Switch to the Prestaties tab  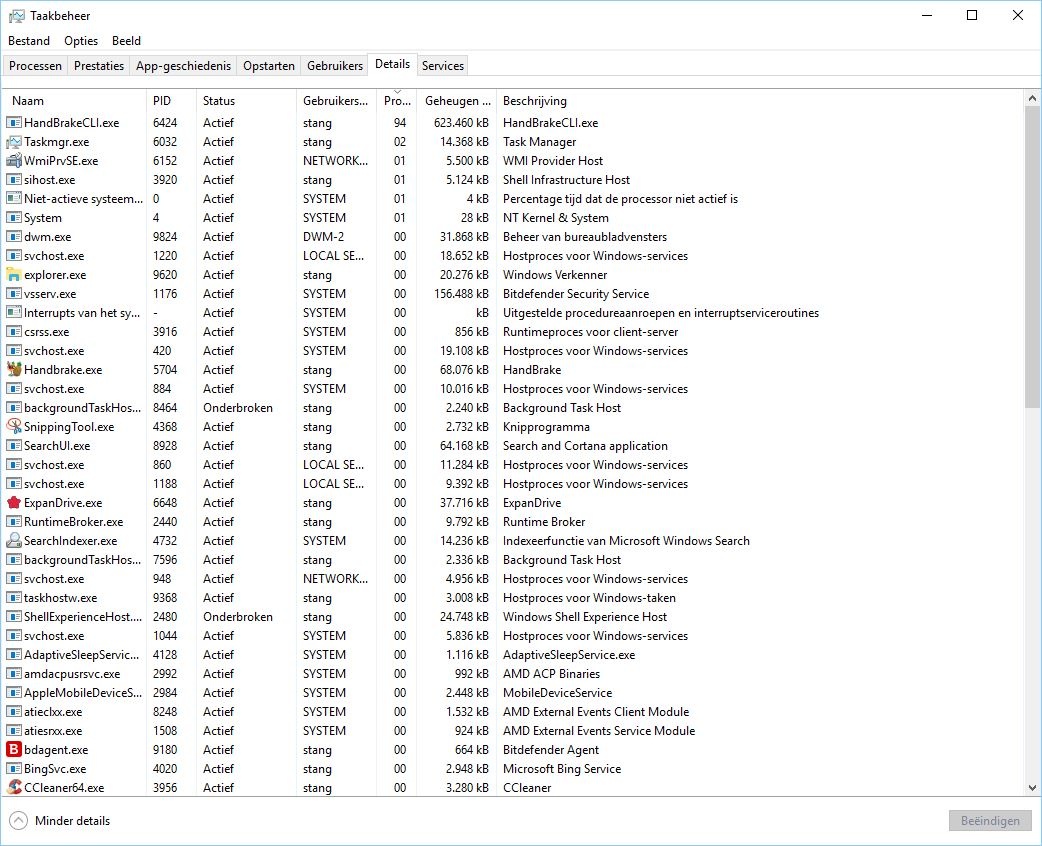click(99, 66)
